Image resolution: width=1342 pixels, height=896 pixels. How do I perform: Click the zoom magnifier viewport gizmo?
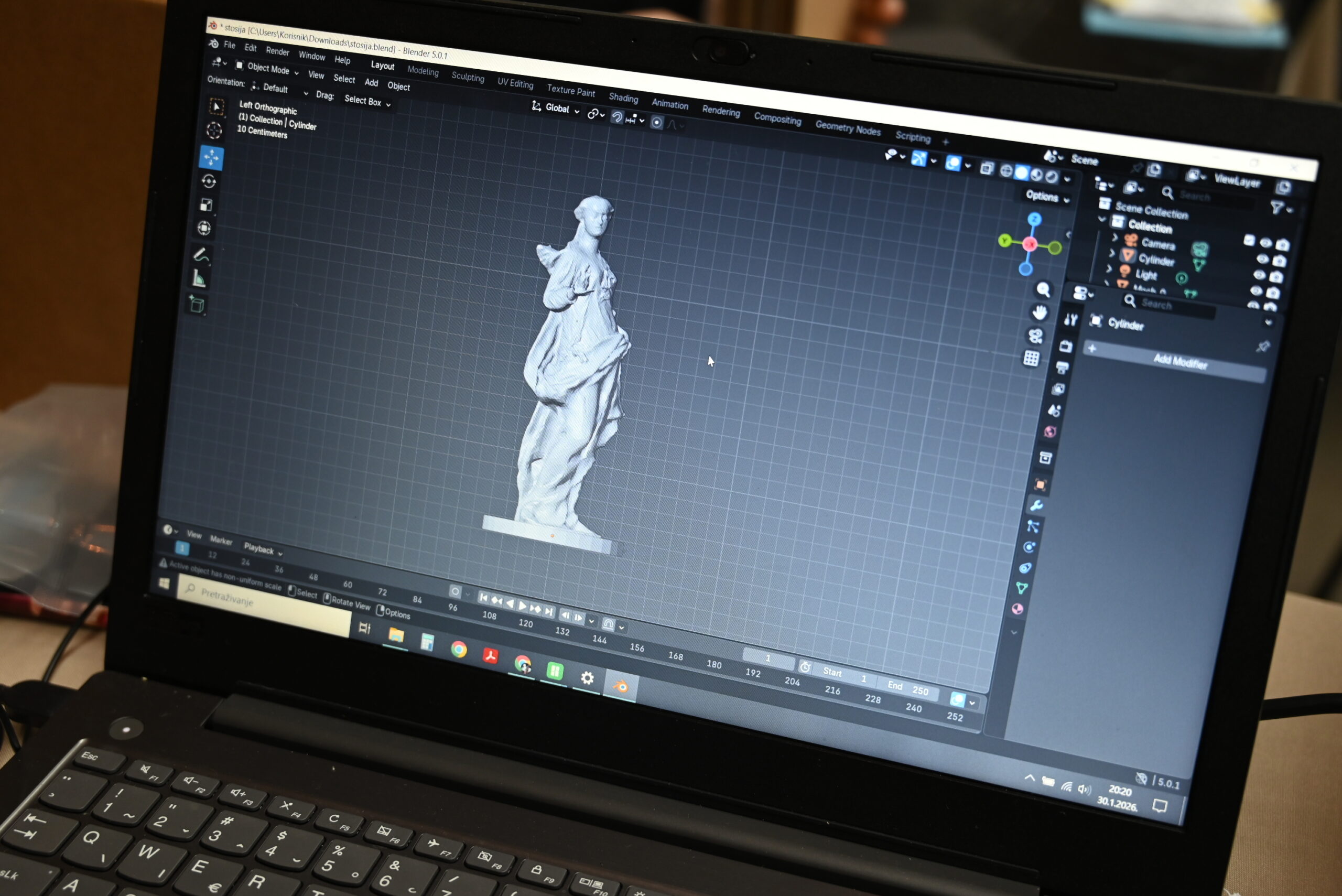1043,290
